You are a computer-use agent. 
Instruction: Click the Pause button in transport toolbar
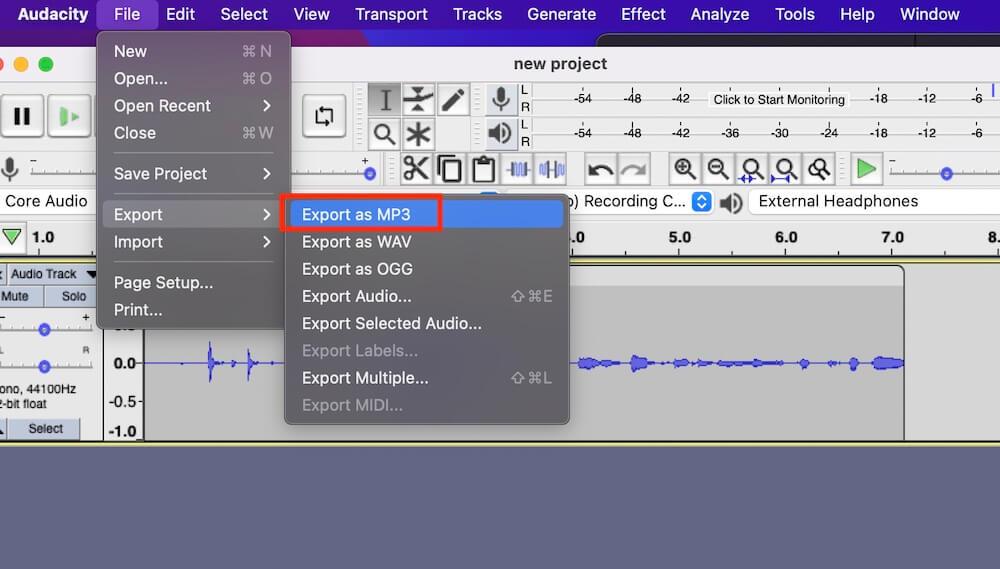[22, 116]
